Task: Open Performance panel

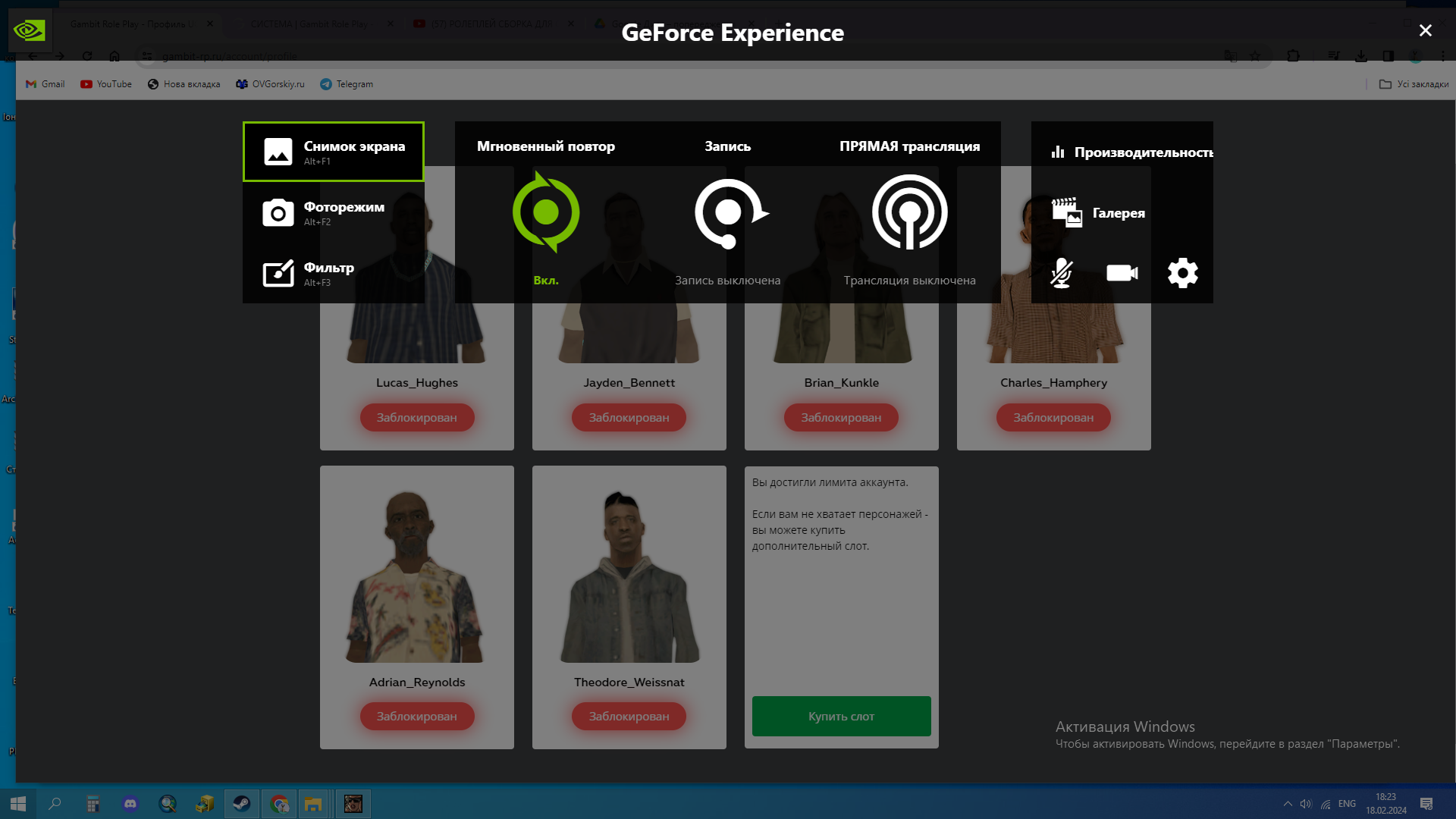Action: pyautogui.click(x=1134, y=152)
